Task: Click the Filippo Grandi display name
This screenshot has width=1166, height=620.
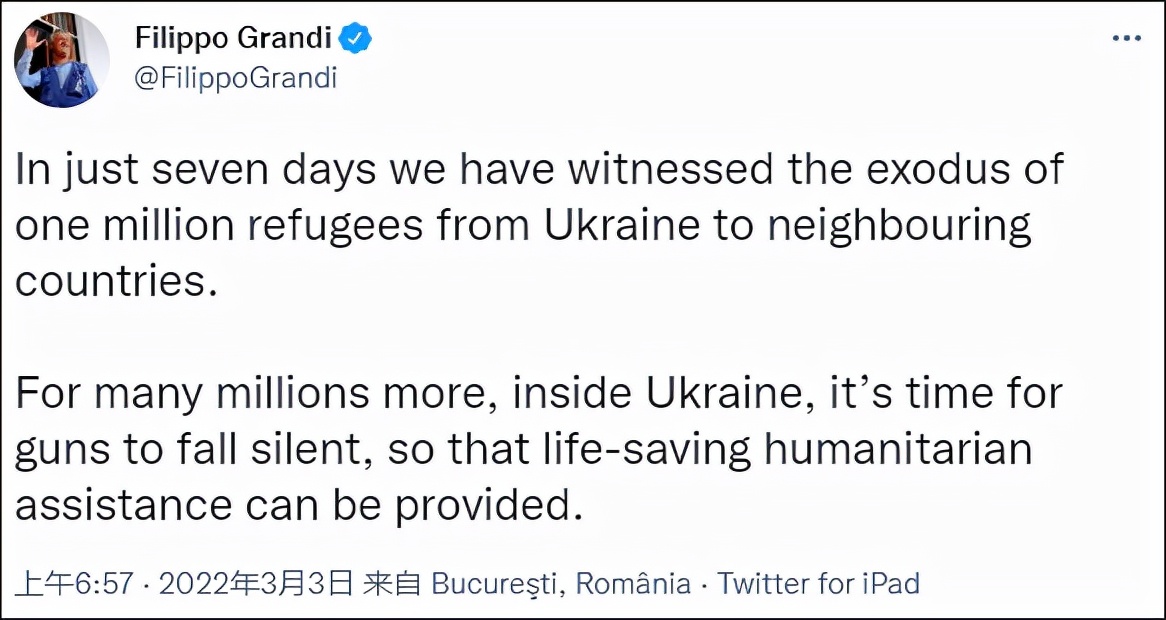Action: [234, 40]
